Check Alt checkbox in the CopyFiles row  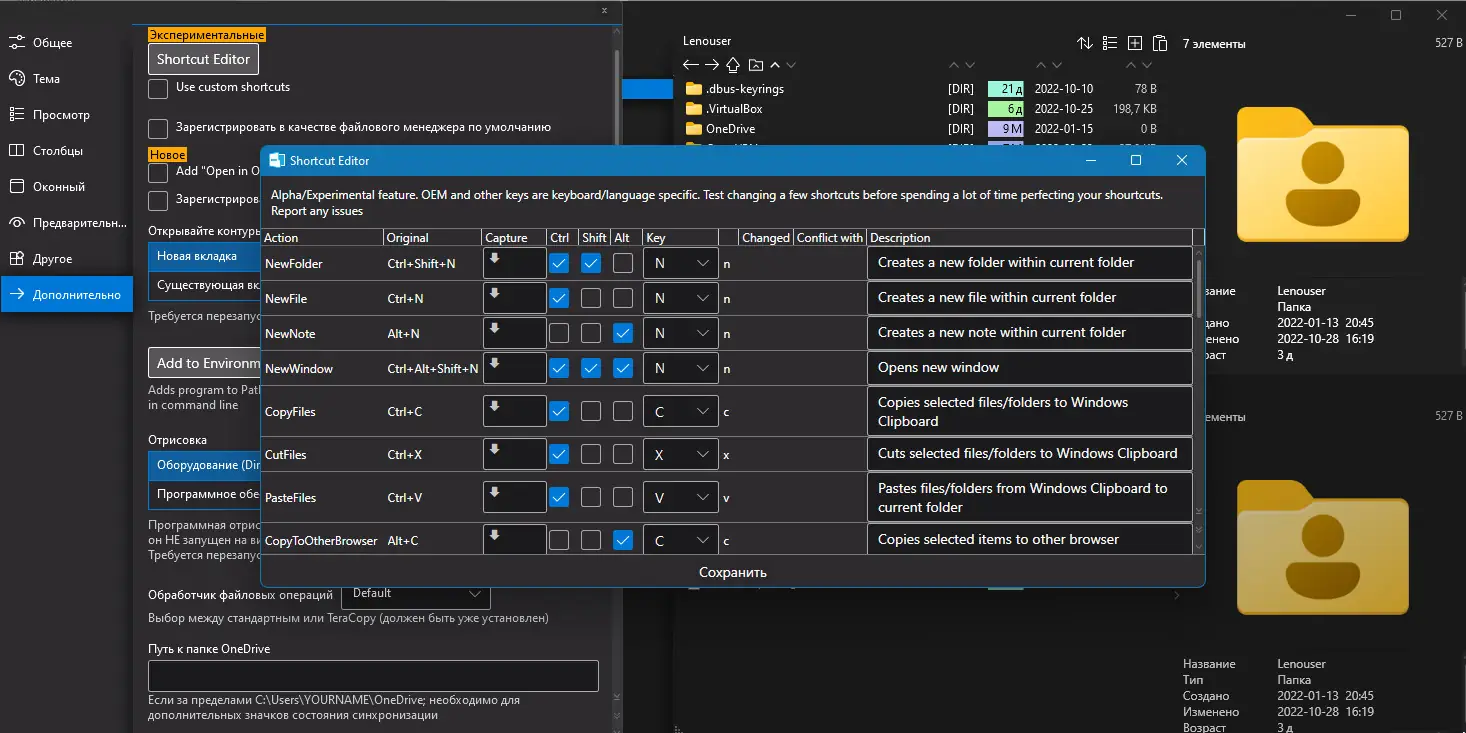623,411
